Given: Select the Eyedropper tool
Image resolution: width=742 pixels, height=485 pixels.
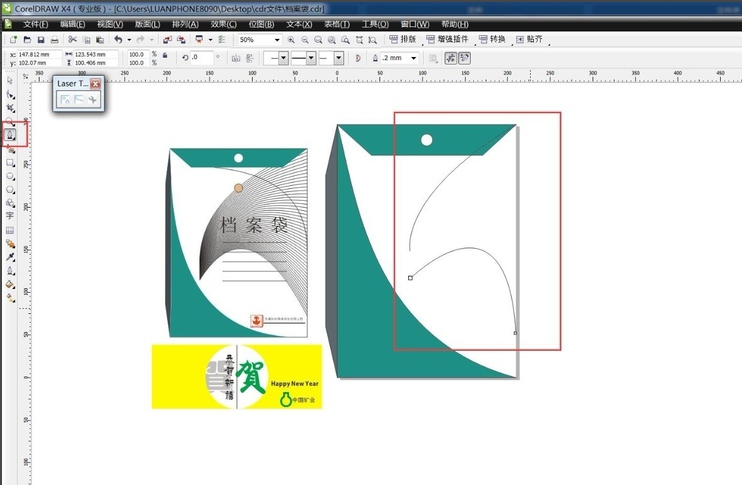Looking at the screenshot, I should pos(10,257).
